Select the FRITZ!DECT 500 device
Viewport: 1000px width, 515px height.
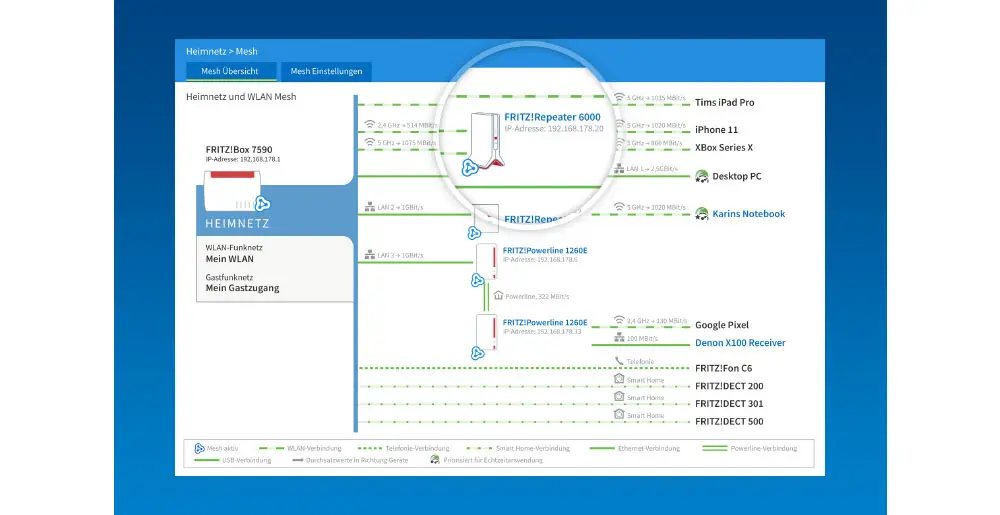[x=729, y=421]
